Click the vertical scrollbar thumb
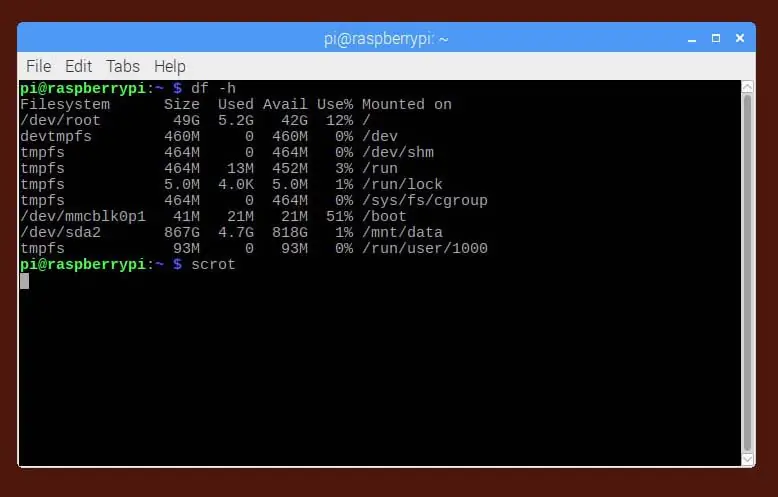 (747, 272)
